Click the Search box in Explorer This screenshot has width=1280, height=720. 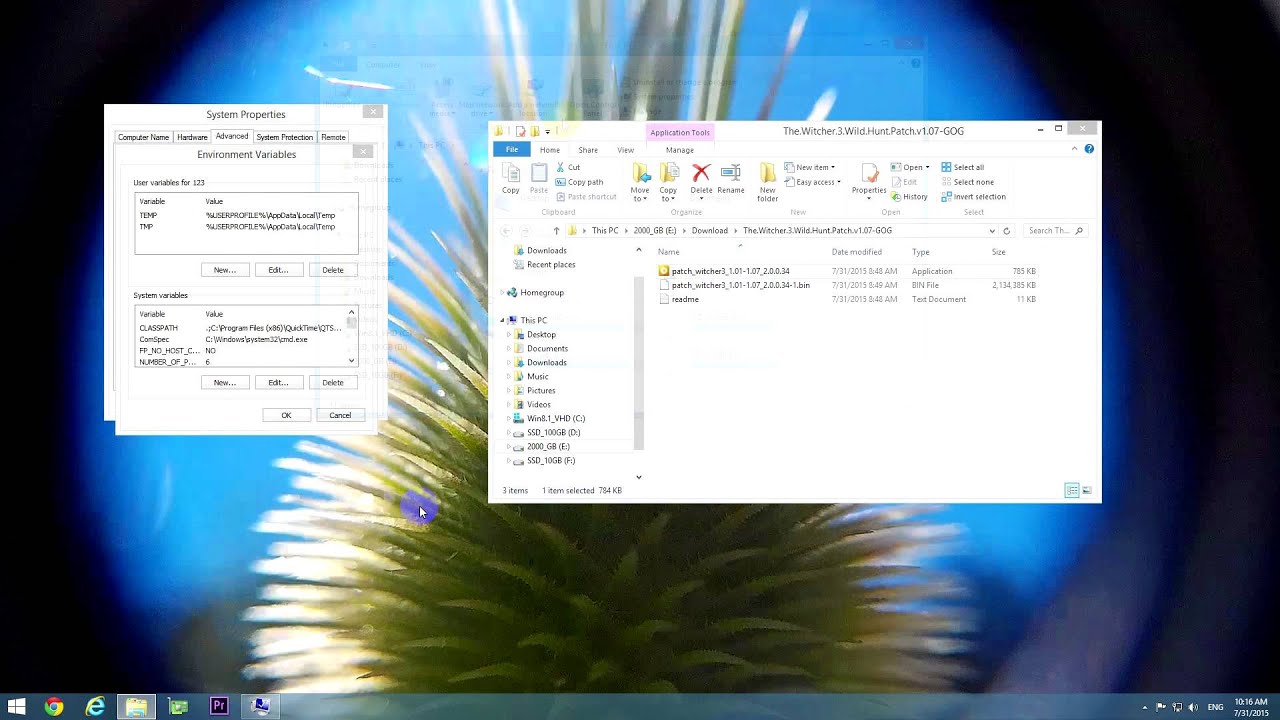[x=1054, y=231]
